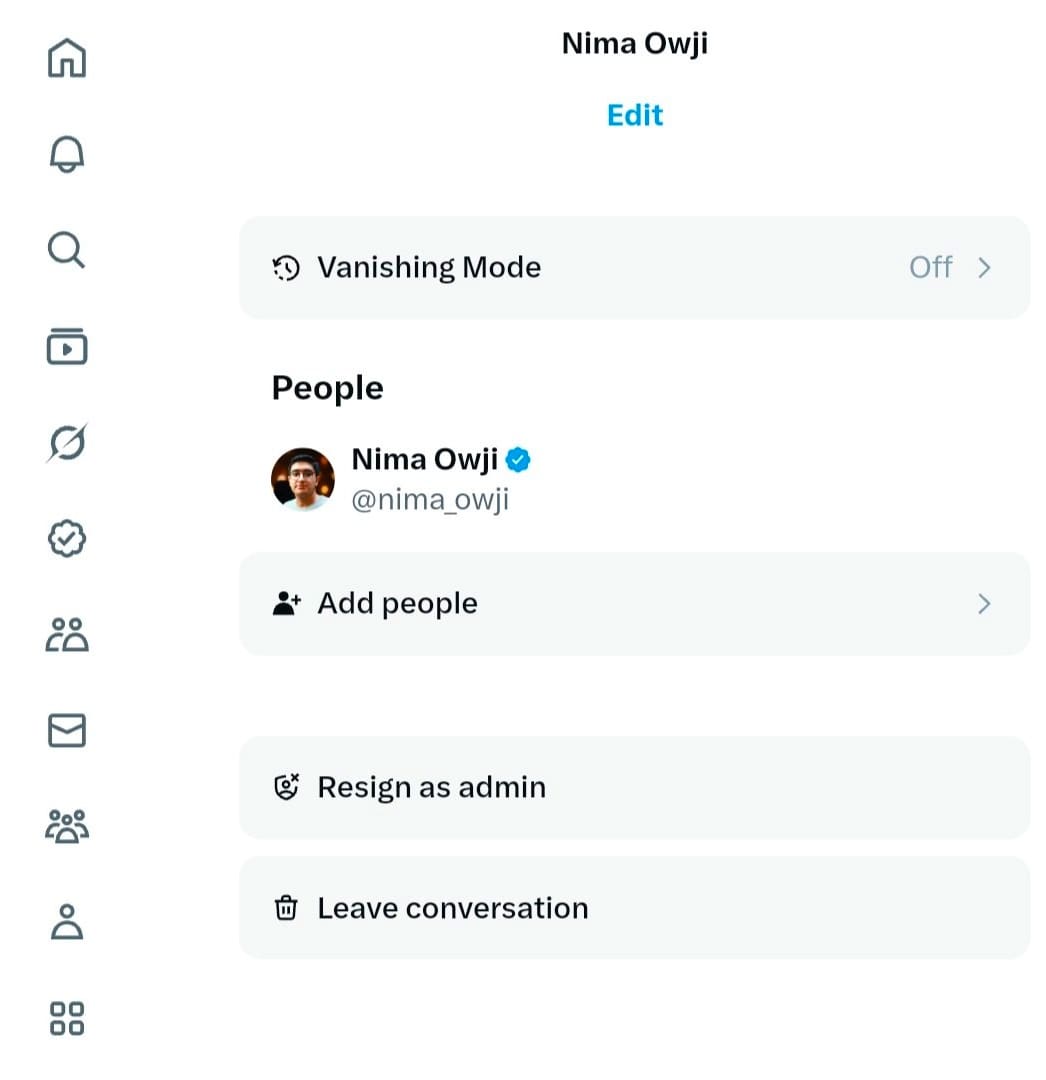Expand the Vanishing Mode chevron
This screenshot has height=1080, width=1046.
click(x=984, y=268)
